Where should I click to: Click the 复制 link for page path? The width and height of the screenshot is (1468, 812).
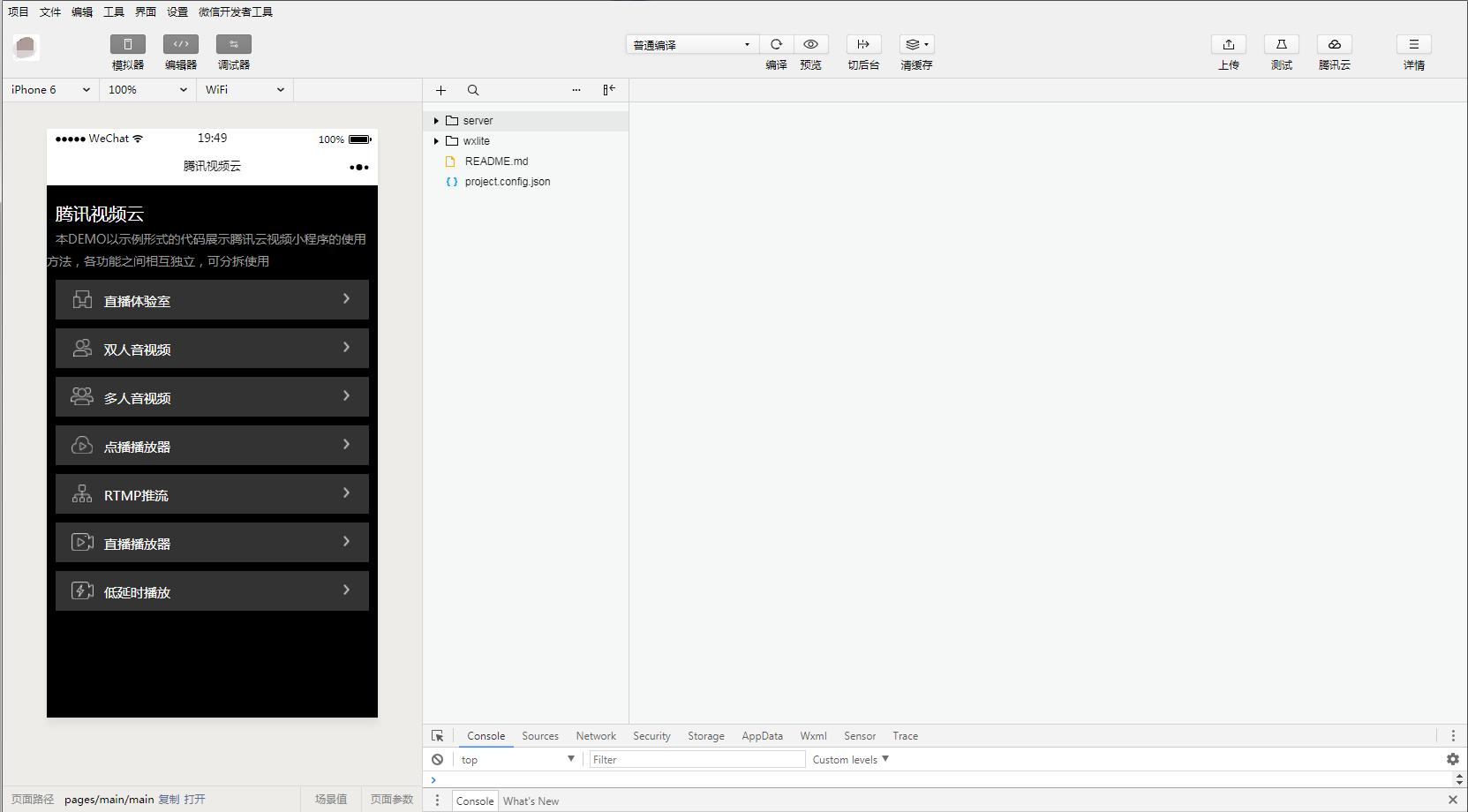tap(169, 800)
